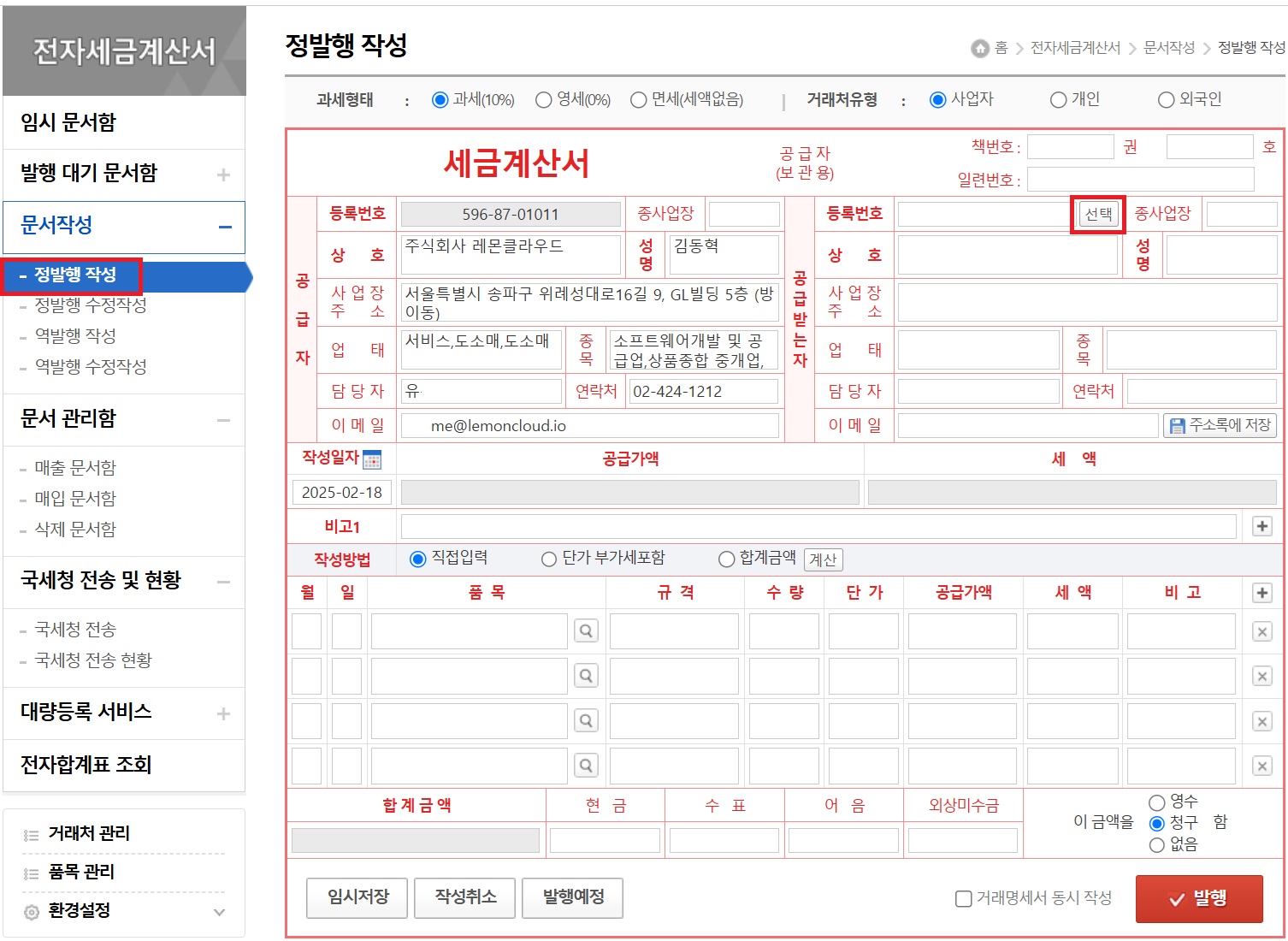Collapse 국세청 전송 및 현황 section

click(223, 582)
